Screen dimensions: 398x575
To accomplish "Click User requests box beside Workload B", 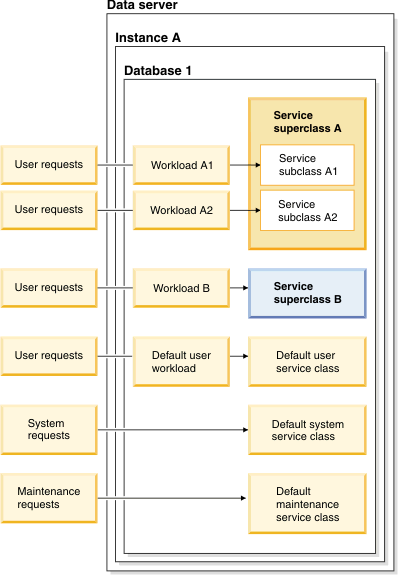I will [x=49, y=288].
